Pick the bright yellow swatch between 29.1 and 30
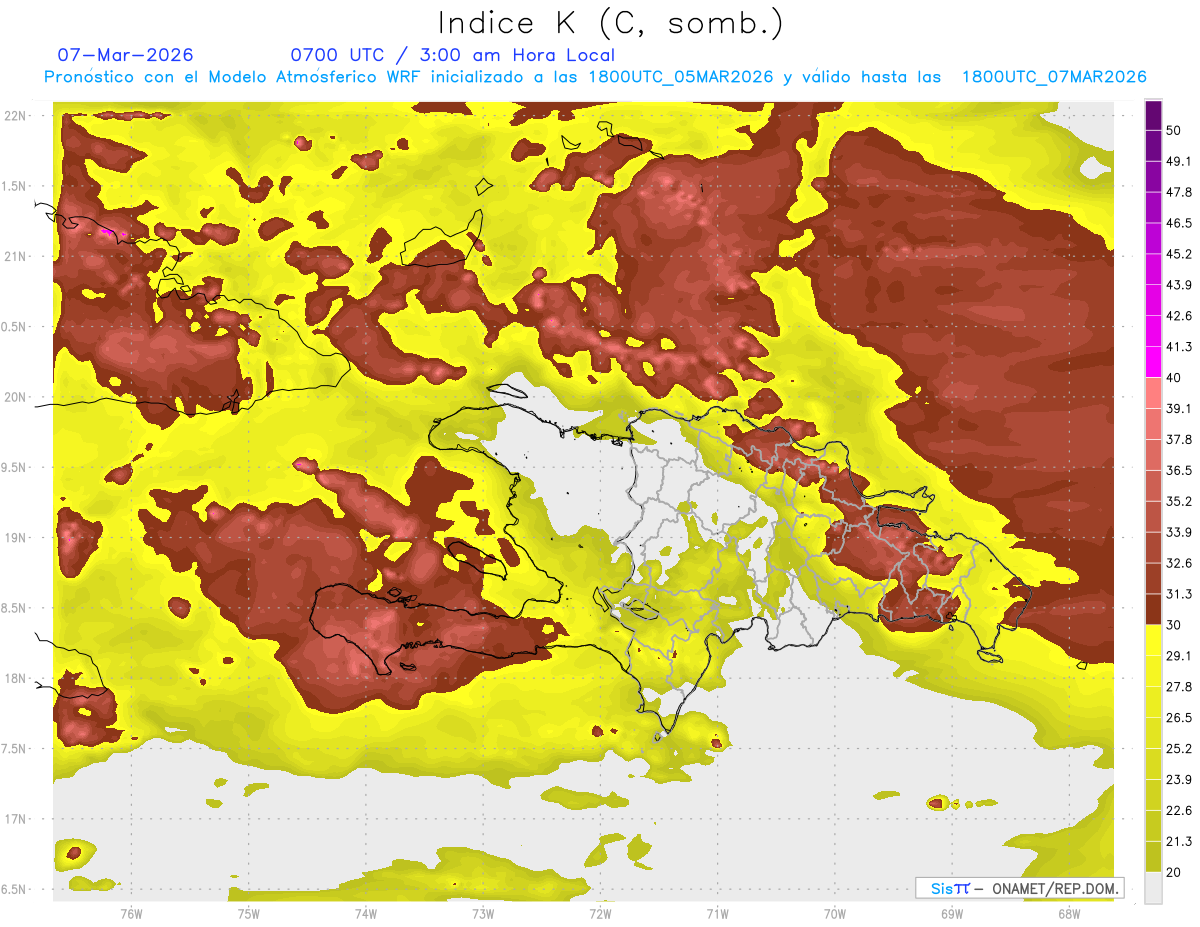 click(1153, 640)
